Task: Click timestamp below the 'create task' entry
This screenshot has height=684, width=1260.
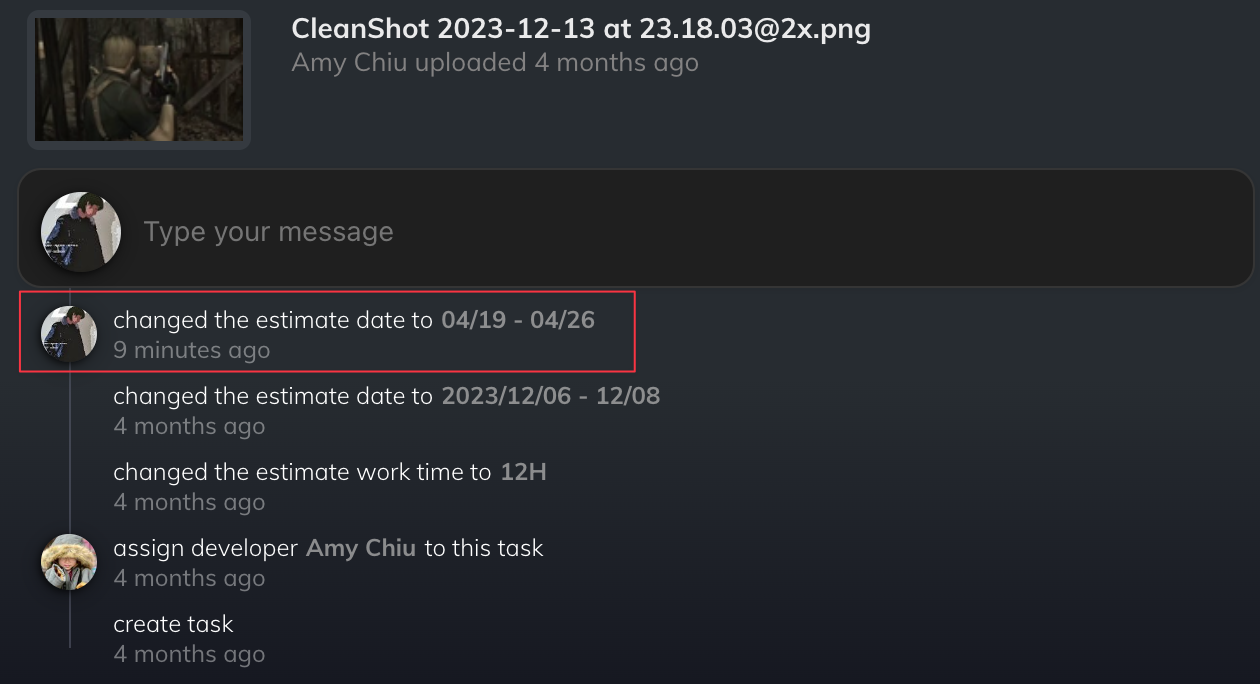Action: (x=189, y=654)
